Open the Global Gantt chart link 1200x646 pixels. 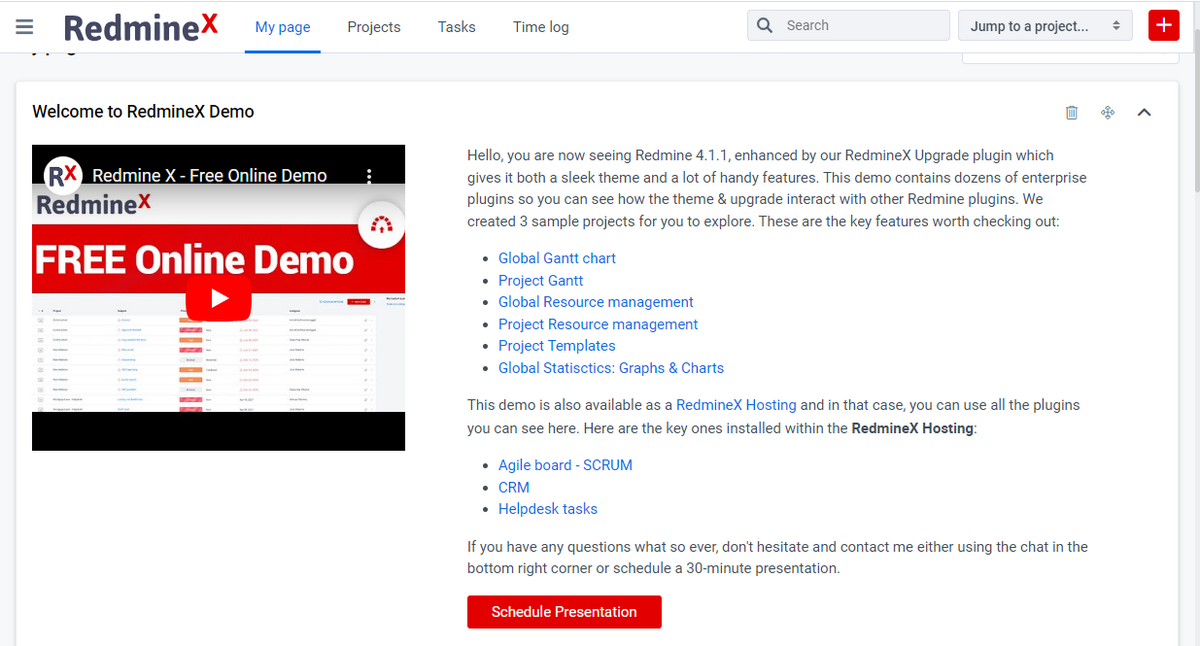pos(557,258)
